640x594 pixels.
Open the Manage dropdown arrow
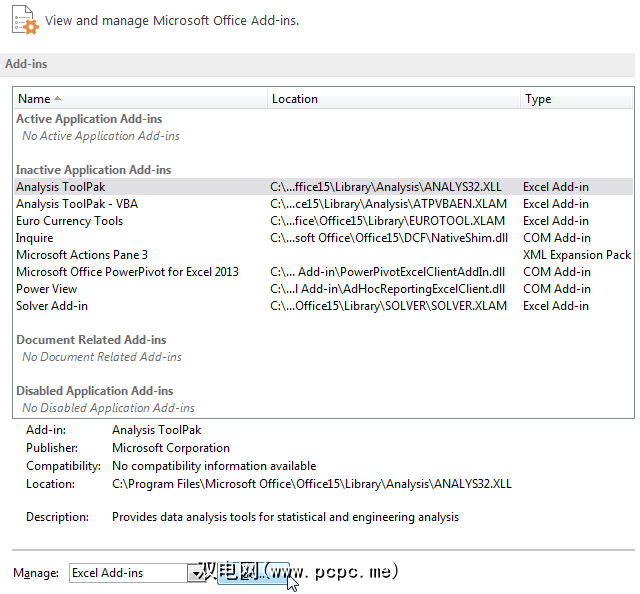(196, 573)
